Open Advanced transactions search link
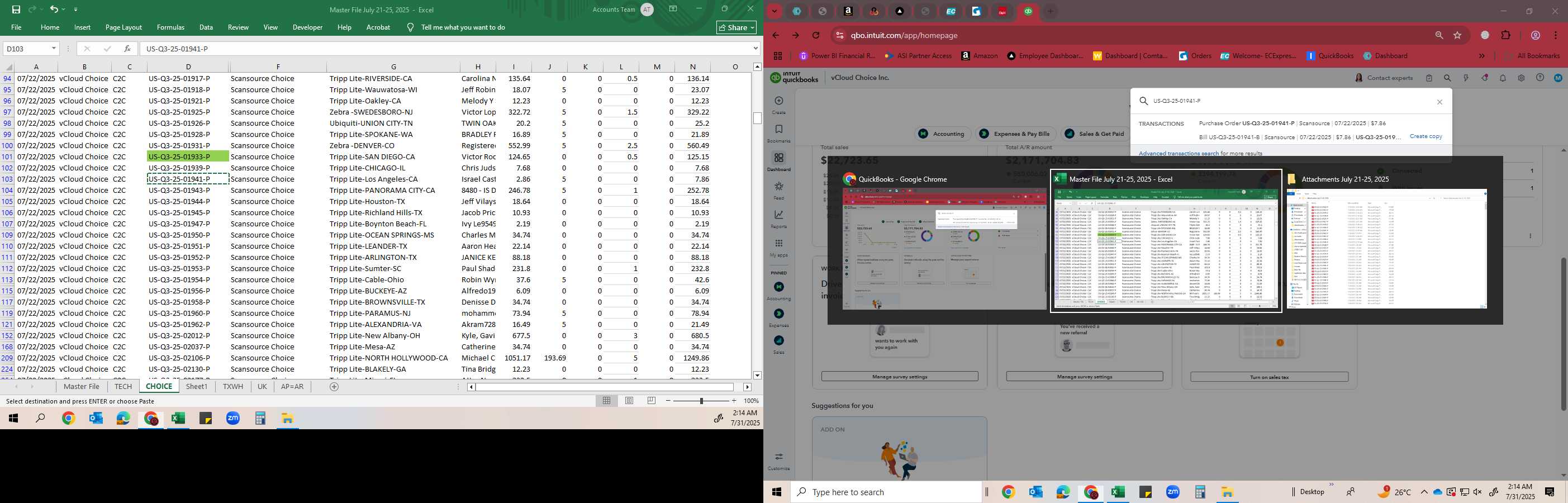 (1179, 154)
